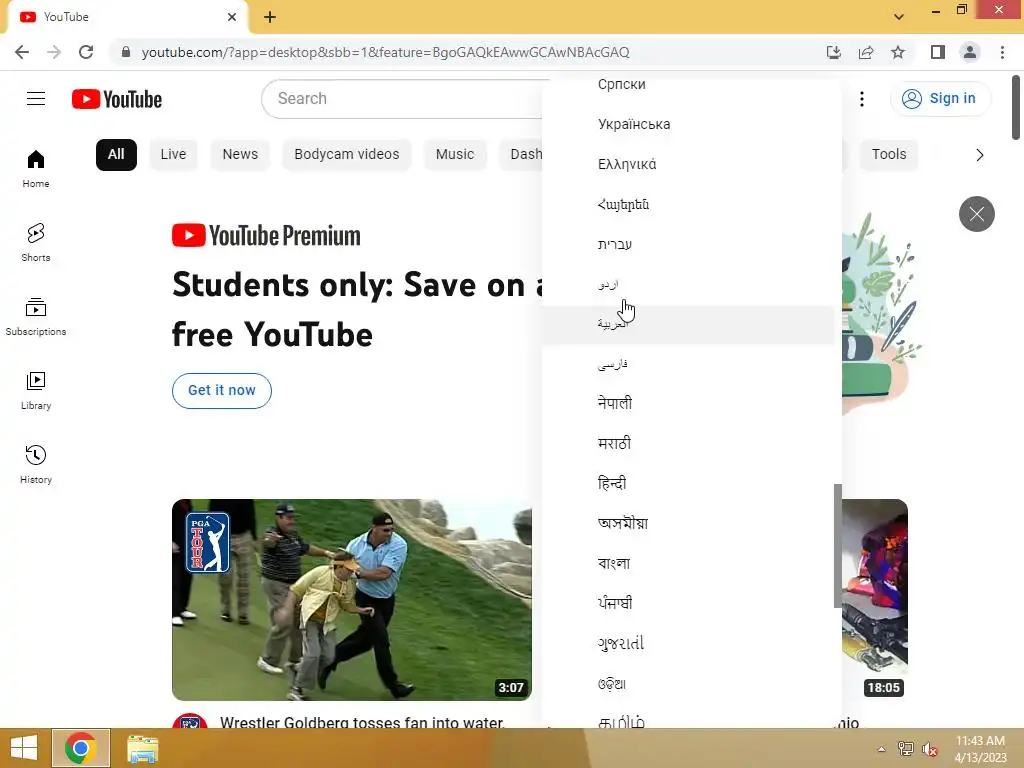The width and height of the screenshot is (1024, 768).
Task: Bookmark this page with the star icon
Action: [898, 52]
